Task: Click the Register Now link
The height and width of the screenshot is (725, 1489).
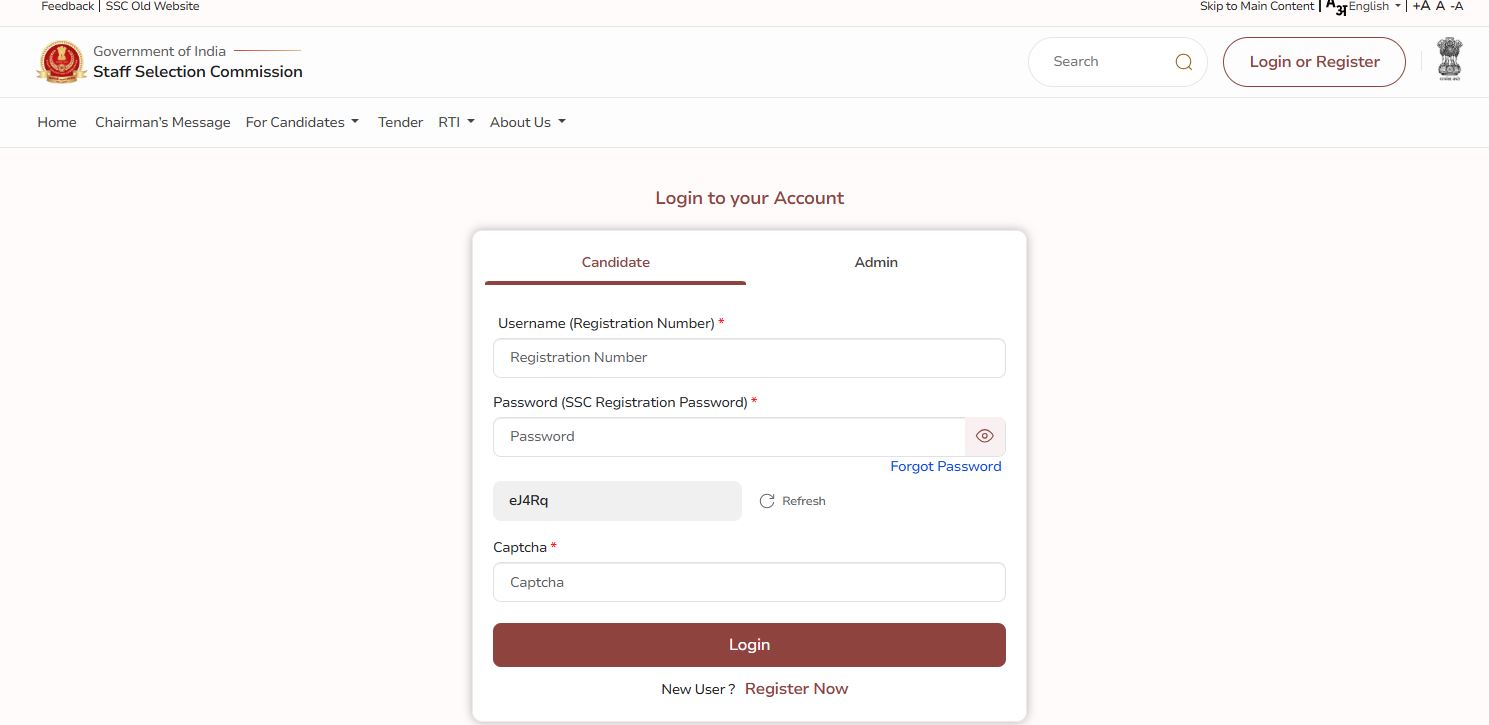Action: (796, 689)
